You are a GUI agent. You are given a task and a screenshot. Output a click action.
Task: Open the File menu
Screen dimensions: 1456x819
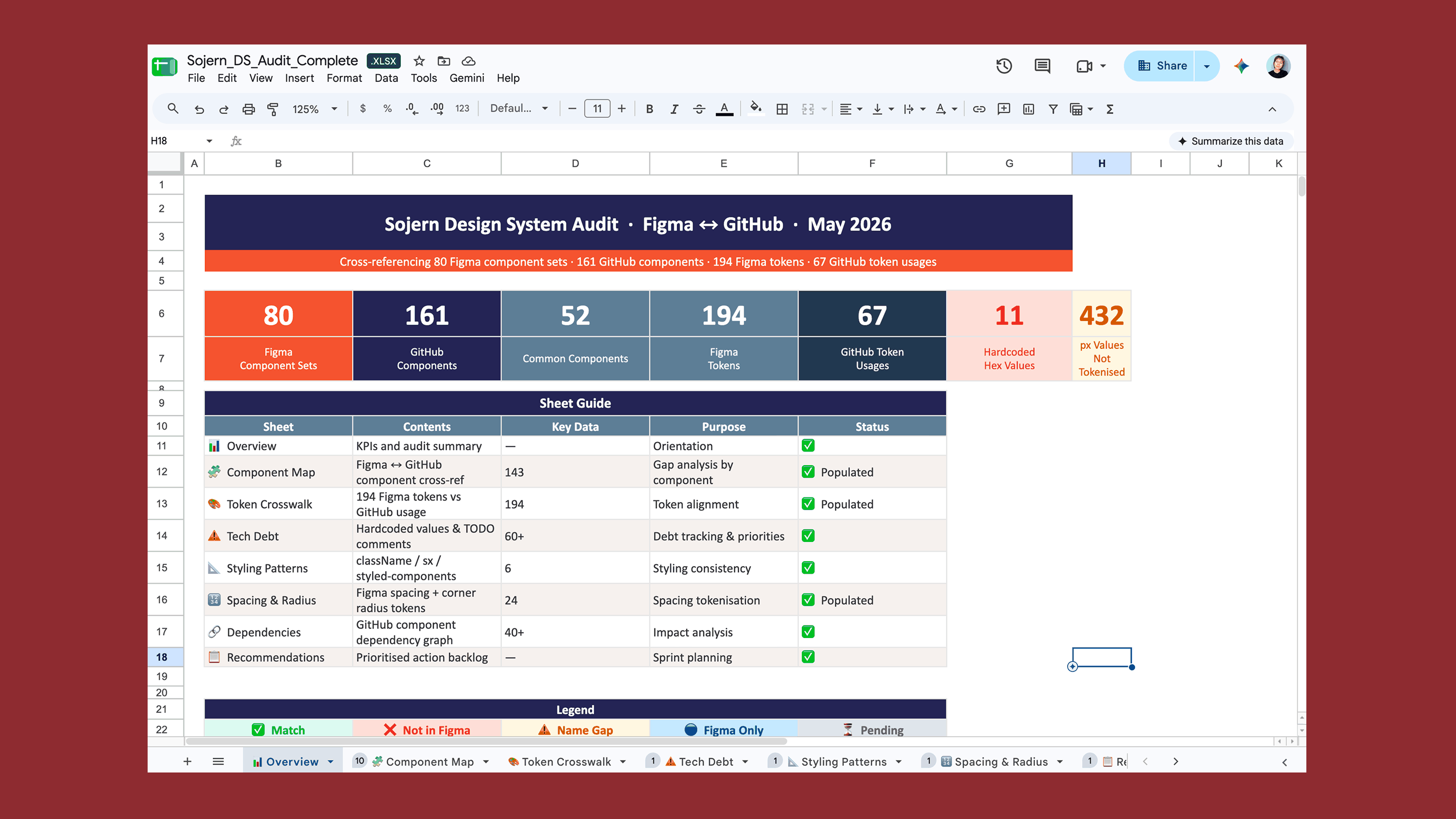196,78
